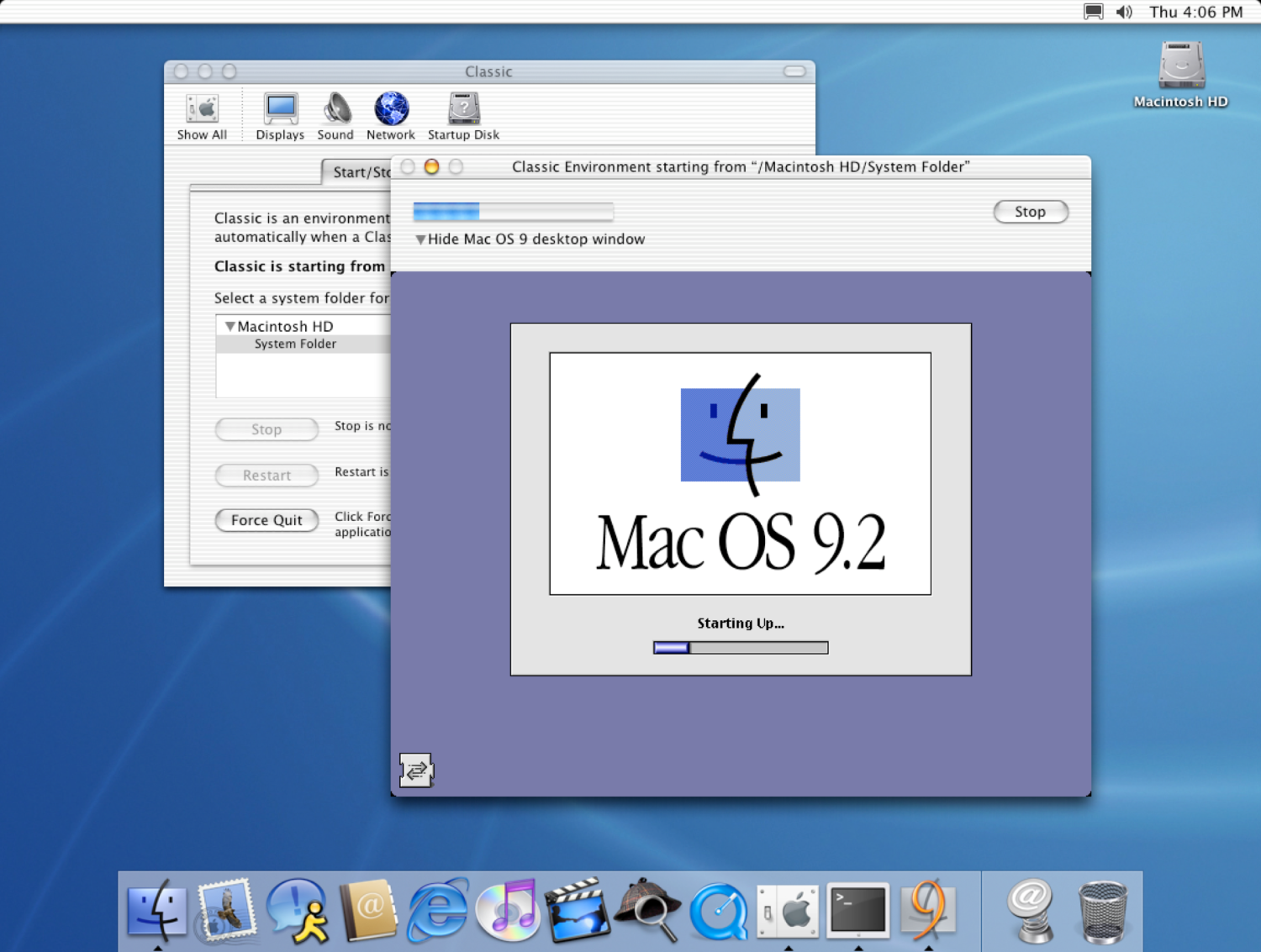Click the Show All preferences icon
This screenshot has width=1261, height=952.
[202, 117]
